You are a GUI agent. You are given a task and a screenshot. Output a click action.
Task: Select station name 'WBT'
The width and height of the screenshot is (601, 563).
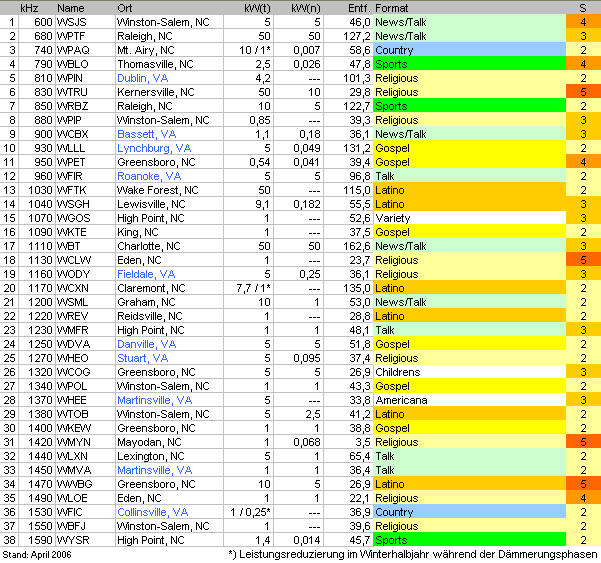69,246
